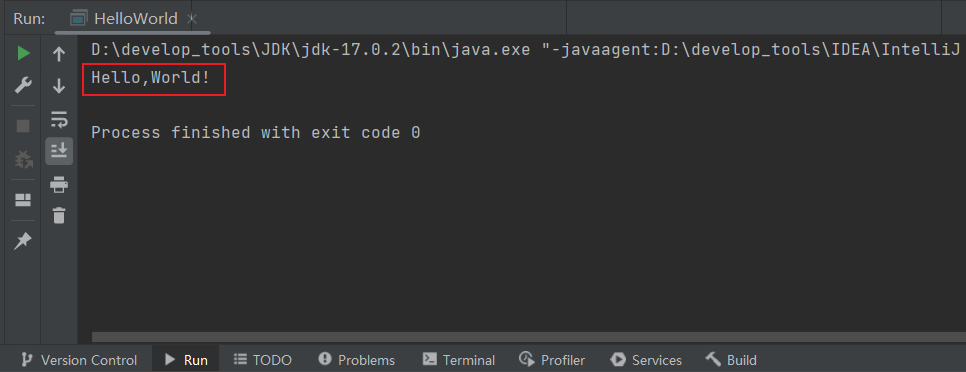Screen dimensions: 966x372
Task: Click the down arrow stack trace icon
Action: tap(59, 86)
